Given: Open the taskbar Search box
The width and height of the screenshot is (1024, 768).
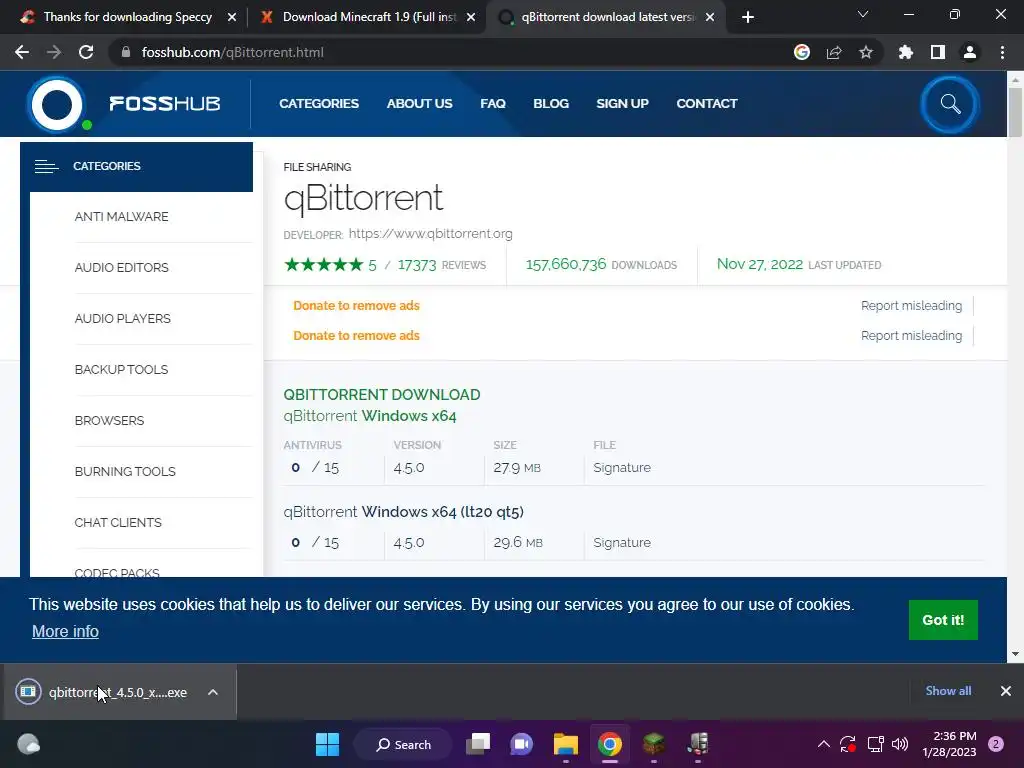Looking at the screenshot, I should coord(404,744).
